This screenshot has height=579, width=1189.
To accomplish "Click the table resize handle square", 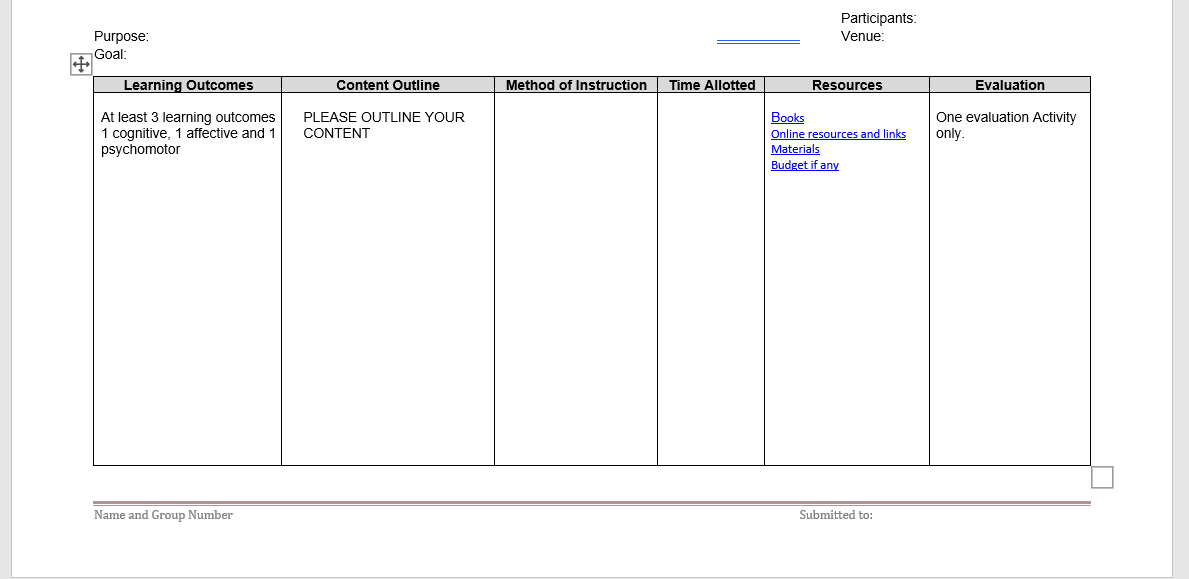I will coord(1103,477).
